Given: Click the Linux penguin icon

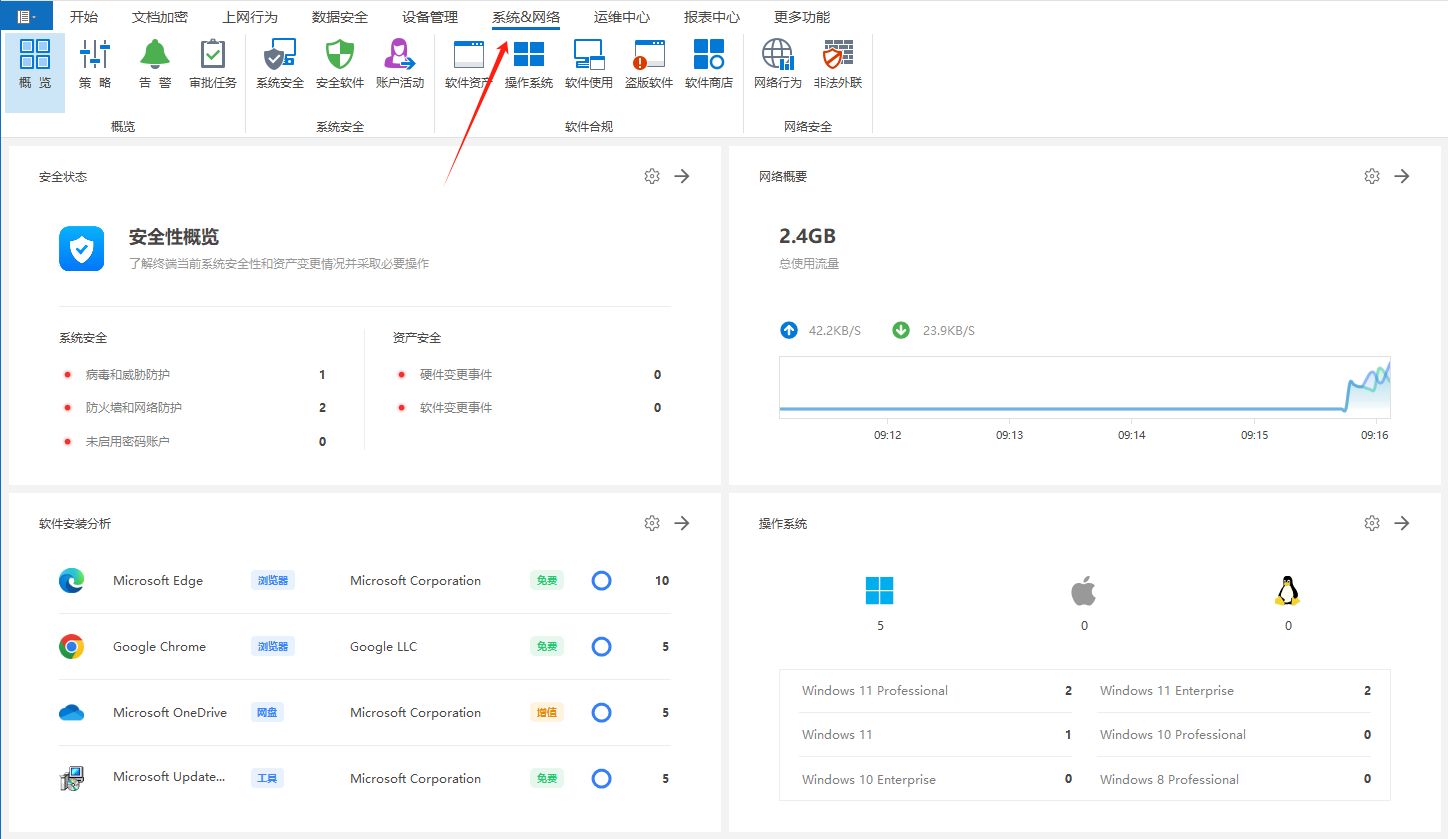Looking at the screenshot, I should [x=1287, y=591].
